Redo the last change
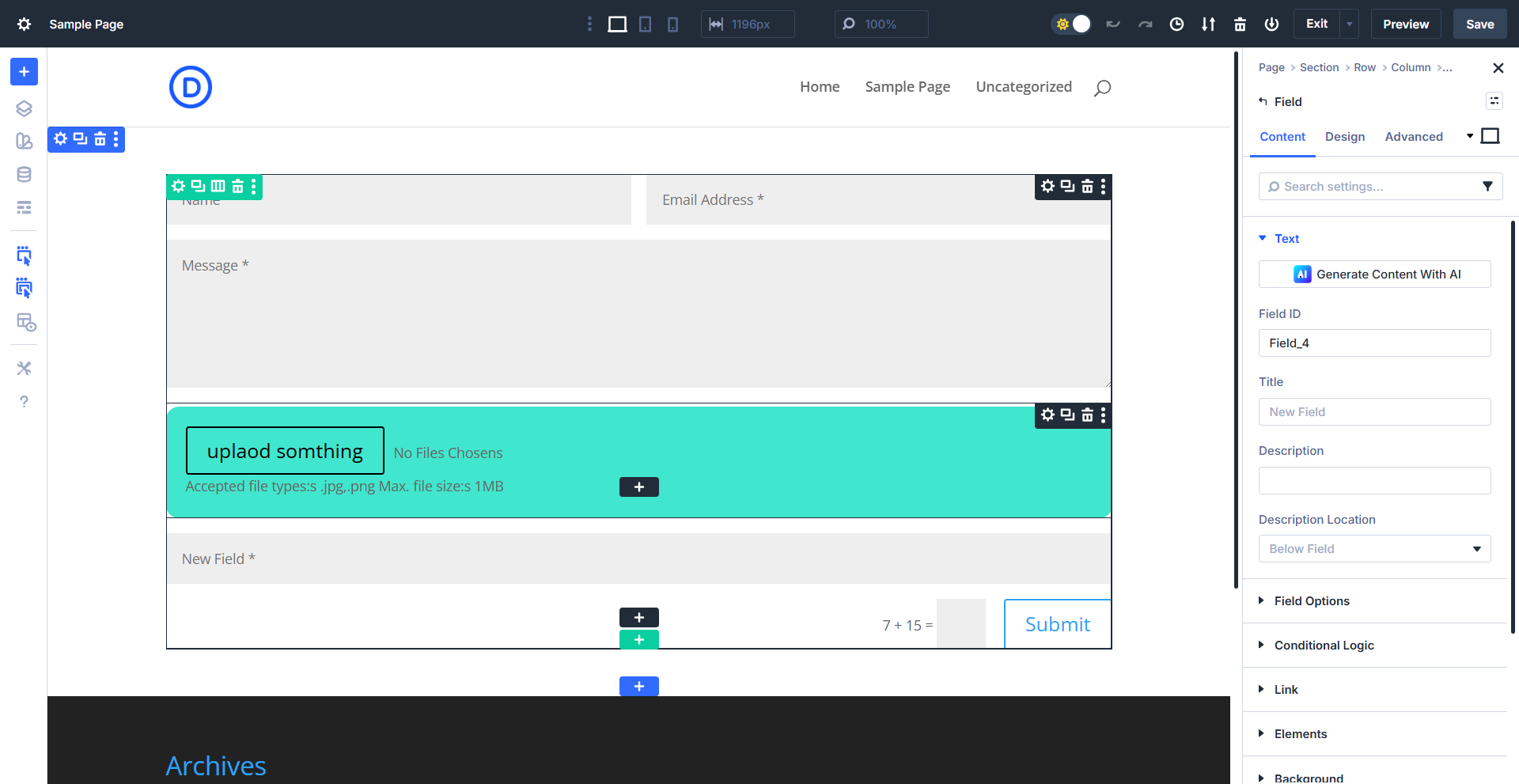This screenshot has width=1519, height=784. pos(1145,24)
